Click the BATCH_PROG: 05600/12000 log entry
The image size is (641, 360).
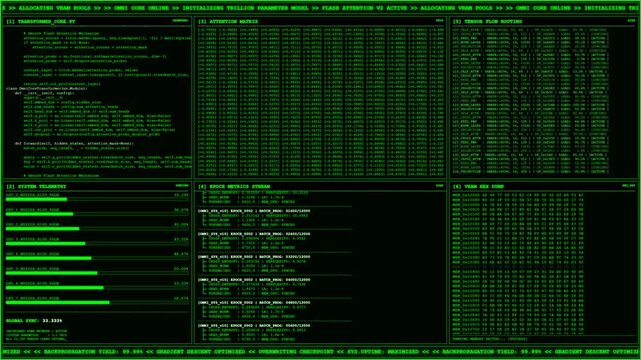pos(254,326)
